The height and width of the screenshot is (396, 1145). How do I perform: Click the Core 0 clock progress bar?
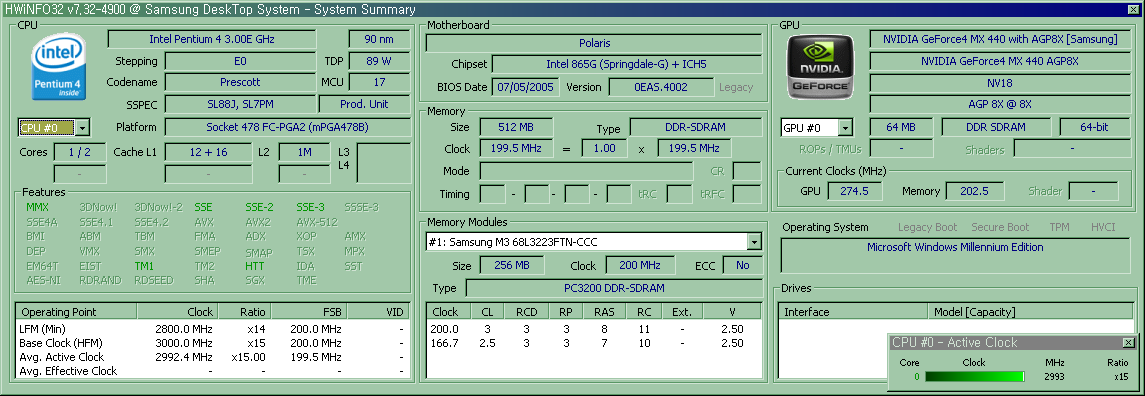click(974, 377)
